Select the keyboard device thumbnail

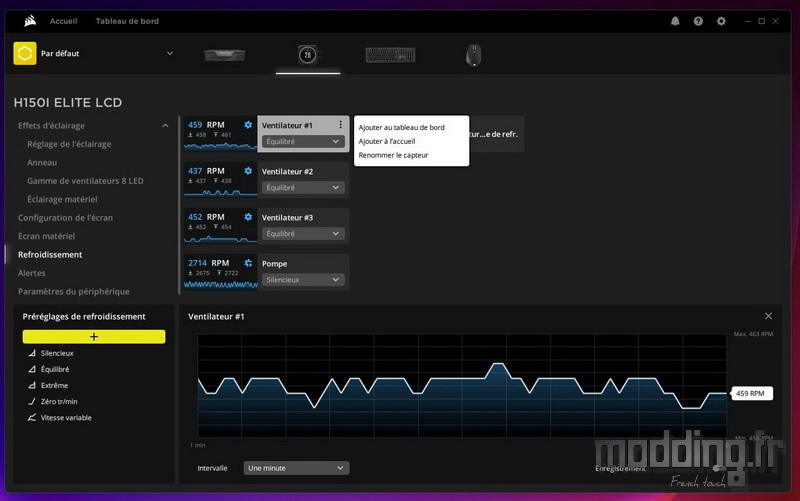(390, 55)
